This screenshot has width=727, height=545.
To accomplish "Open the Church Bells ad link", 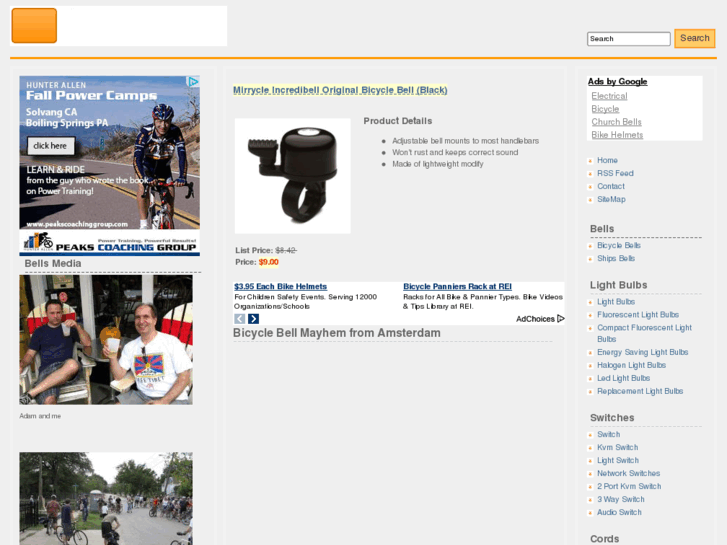I will click(616, 122).
